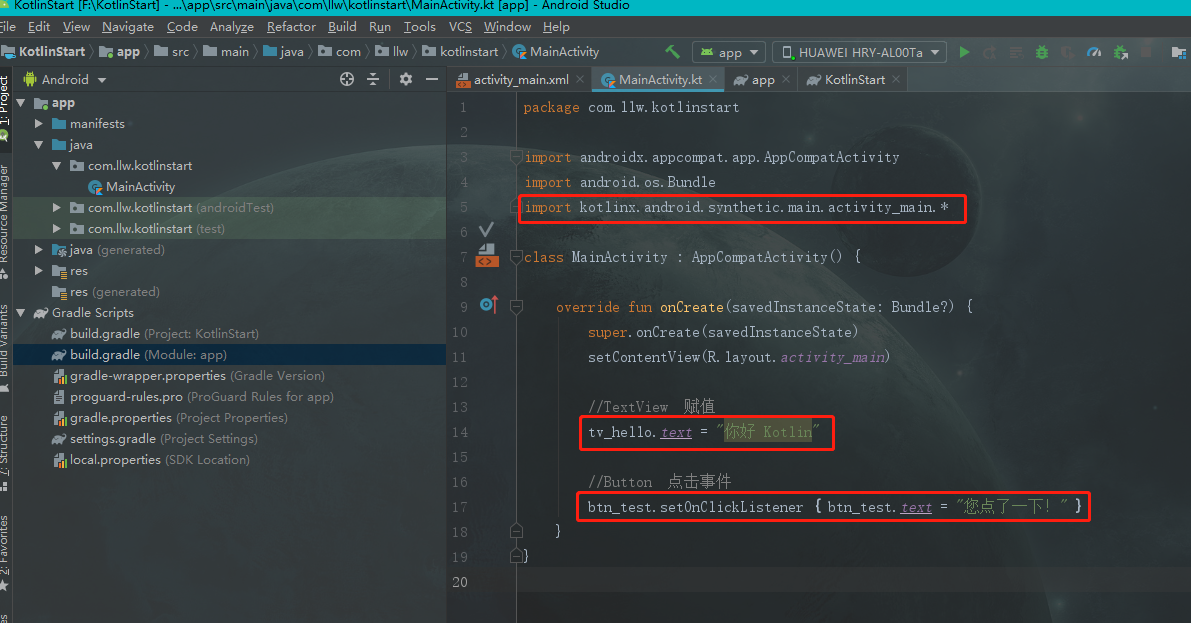Expand com.llw.kotlinstart (androidTest) package
This screenshot has height=623, width=1191.
click(57, 207)
